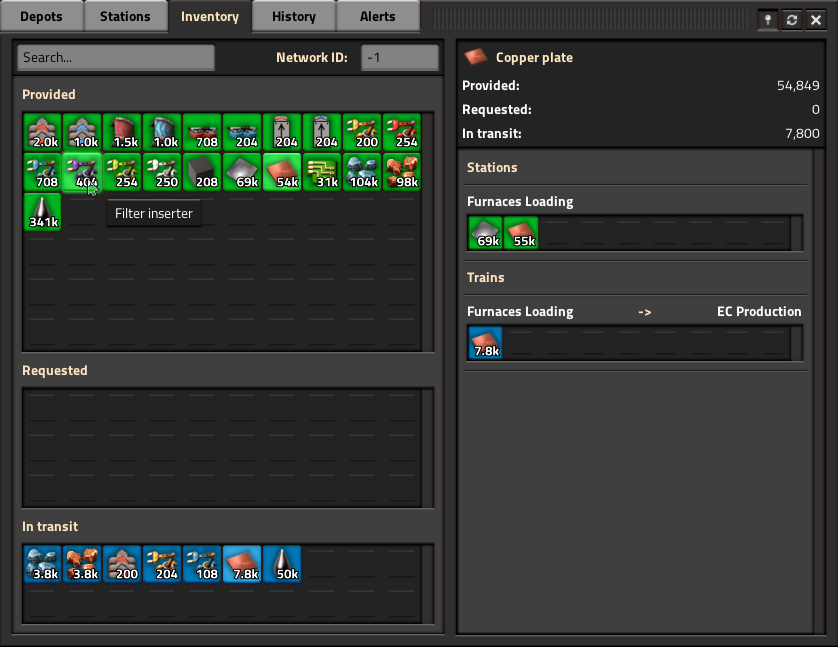The image size is (838, 647).
Task: Click the In transit value 7,800
Action: point(802,134)
